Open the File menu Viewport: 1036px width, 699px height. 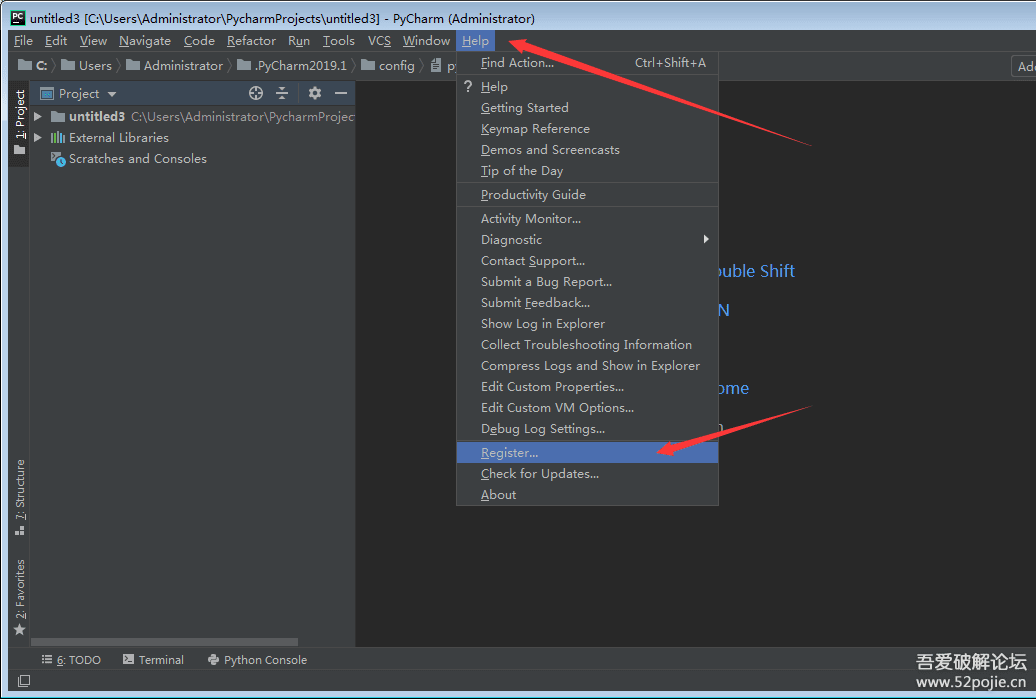coord(23,41)
